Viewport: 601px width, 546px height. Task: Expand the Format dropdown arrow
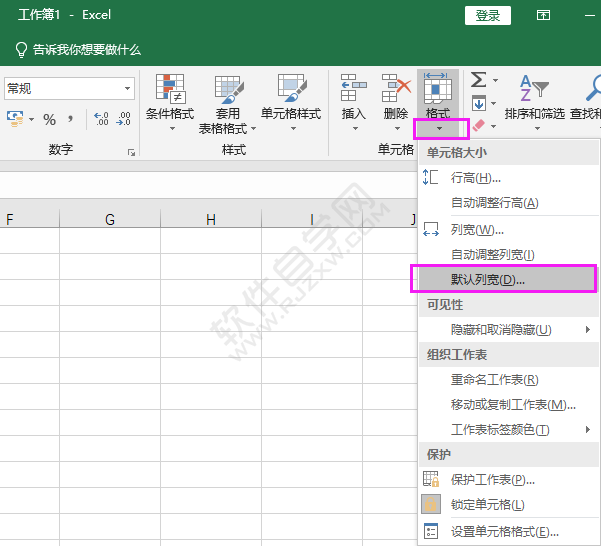[x=440, y=129]
